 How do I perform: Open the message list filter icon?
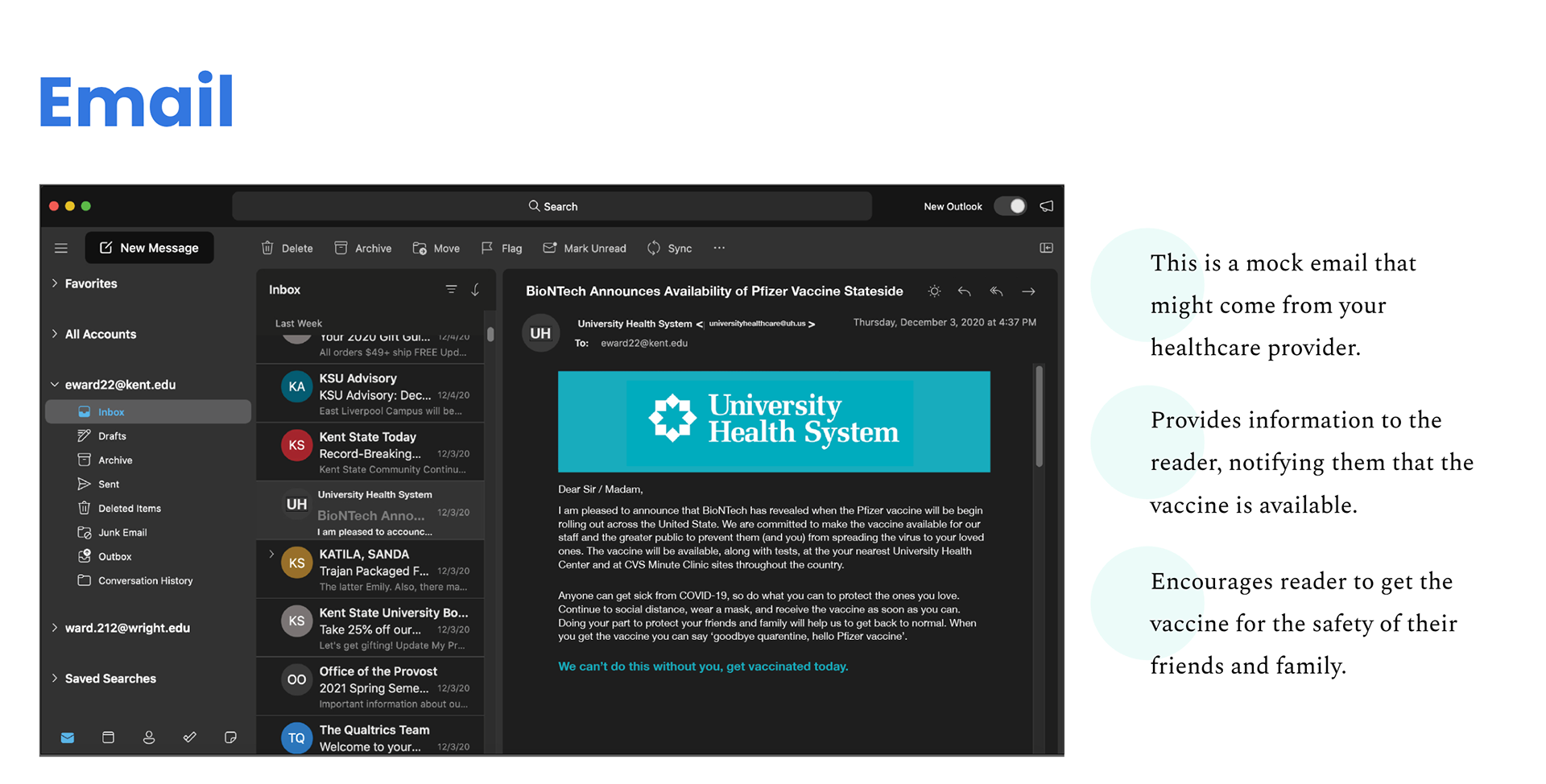pyautogui.click(x=451, y=289)
